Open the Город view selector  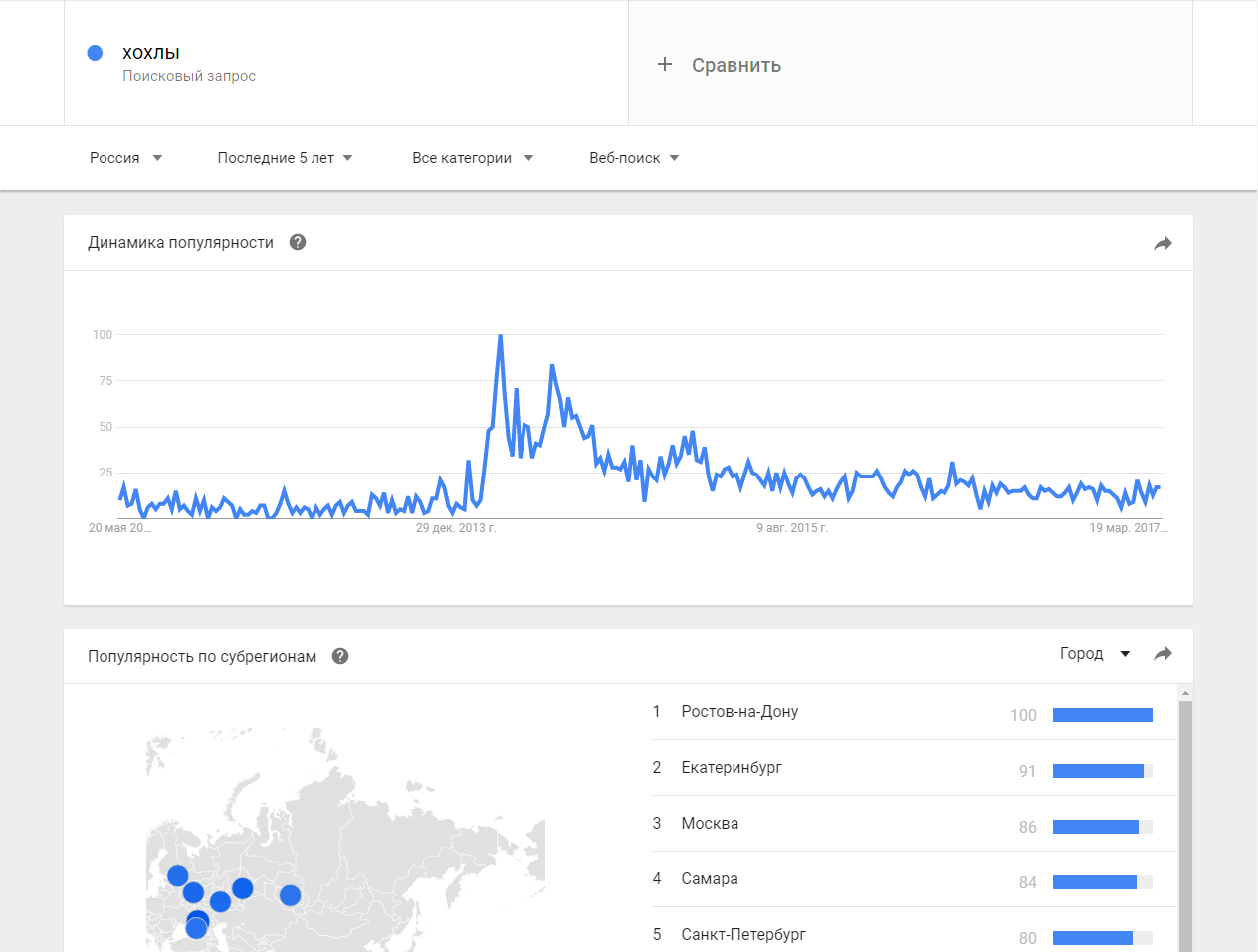(x=1095, y=654)
